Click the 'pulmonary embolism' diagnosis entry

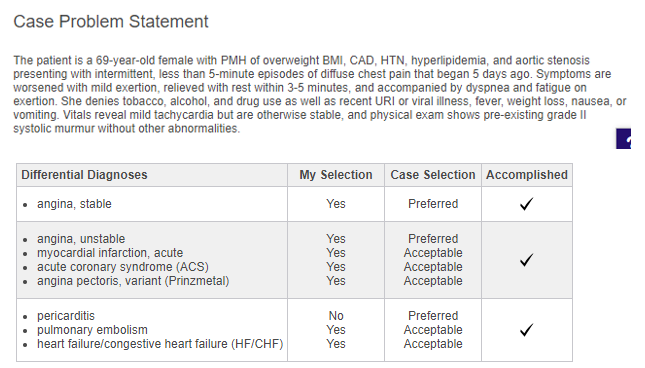click(x=92, y=330)
